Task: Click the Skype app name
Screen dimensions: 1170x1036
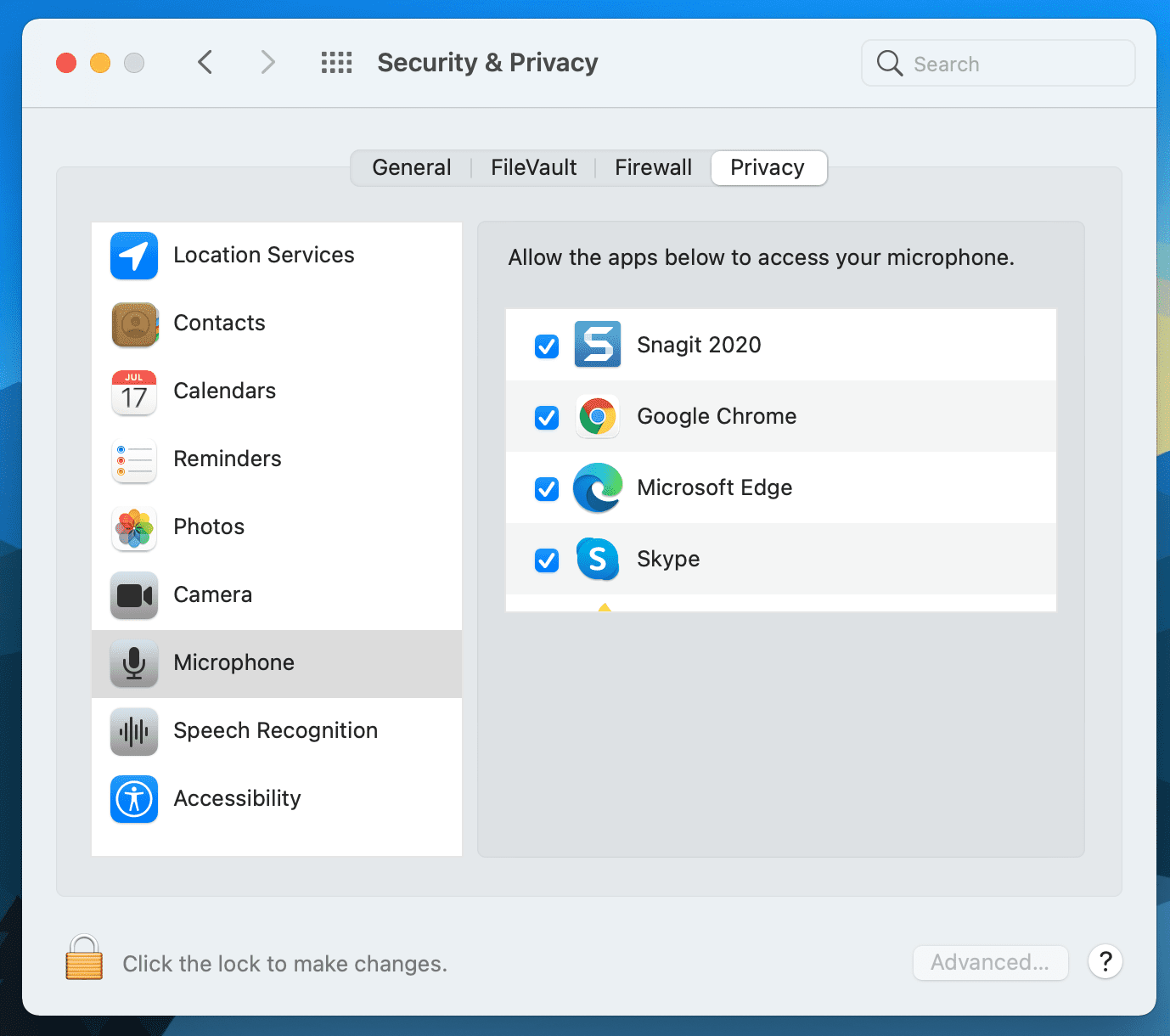Action: point(668,559)
